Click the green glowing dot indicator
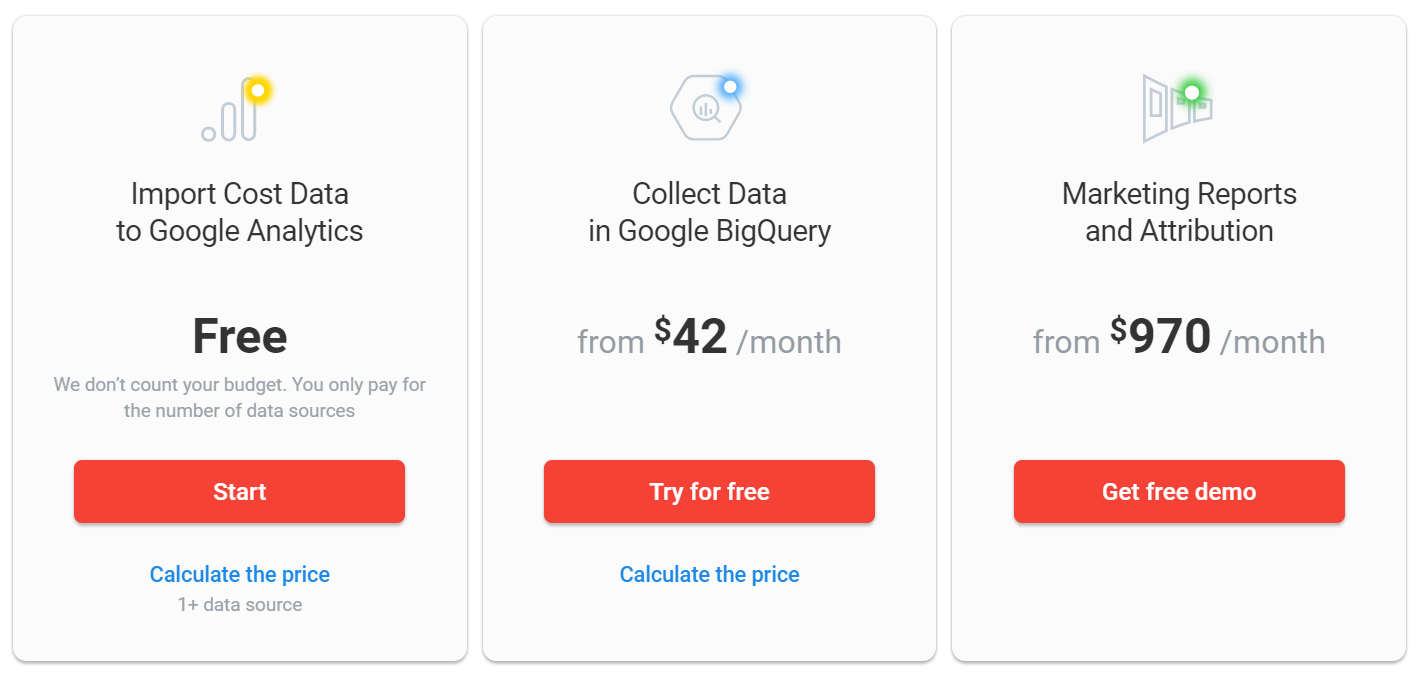Image resolution: width=1425 pixels, height=678 pixels. [x=1191, y=93]
